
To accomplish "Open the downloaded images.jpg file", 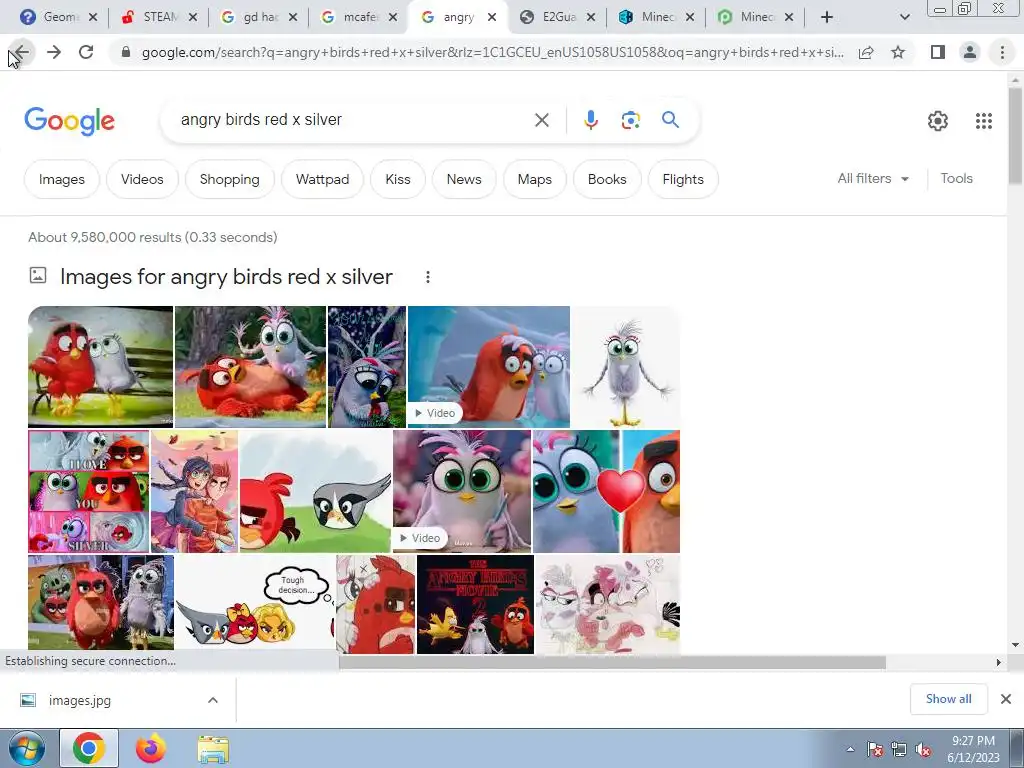I will point(79,700).
